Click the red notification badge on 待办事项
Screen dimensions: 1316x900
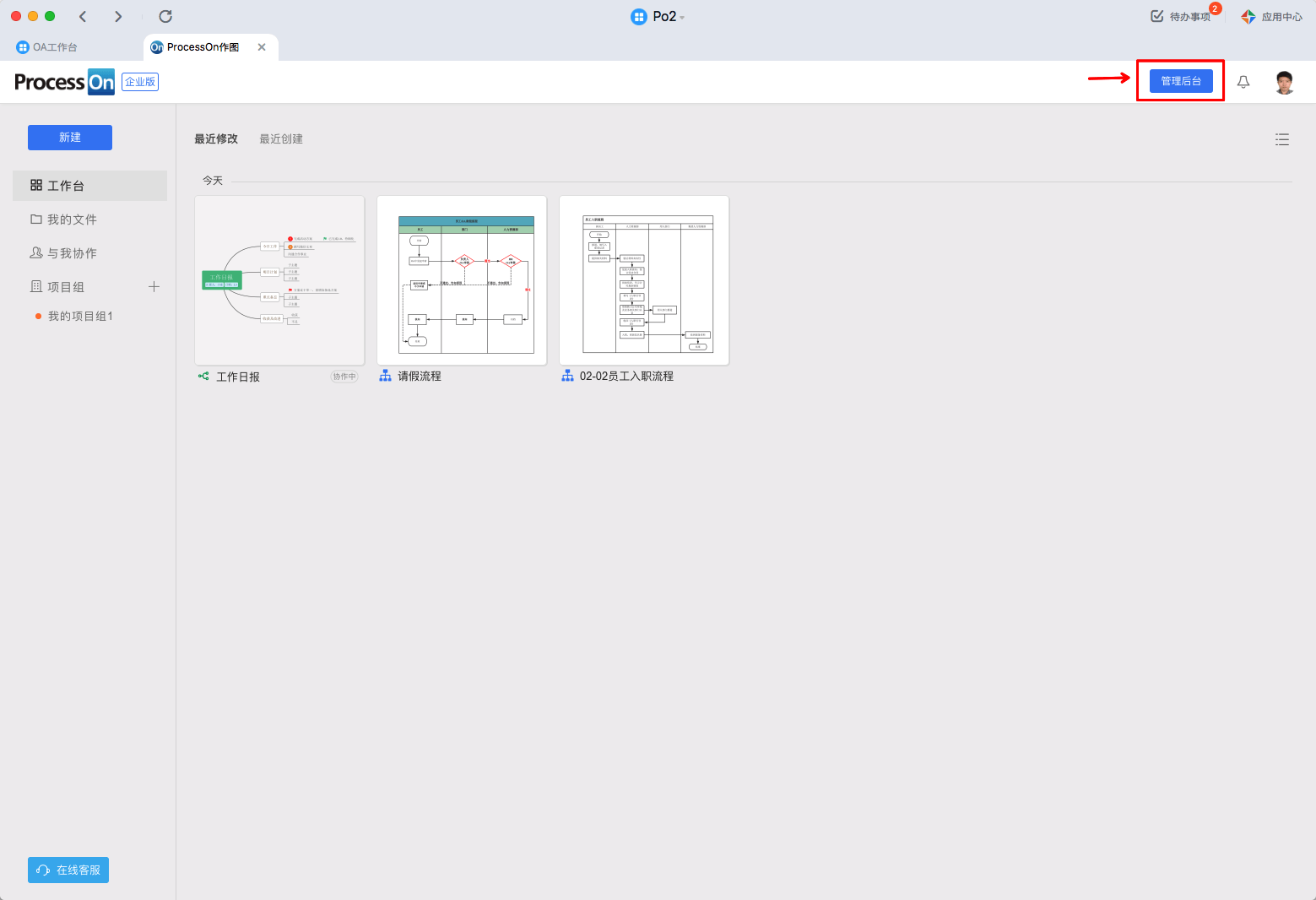click(1216, 8)
